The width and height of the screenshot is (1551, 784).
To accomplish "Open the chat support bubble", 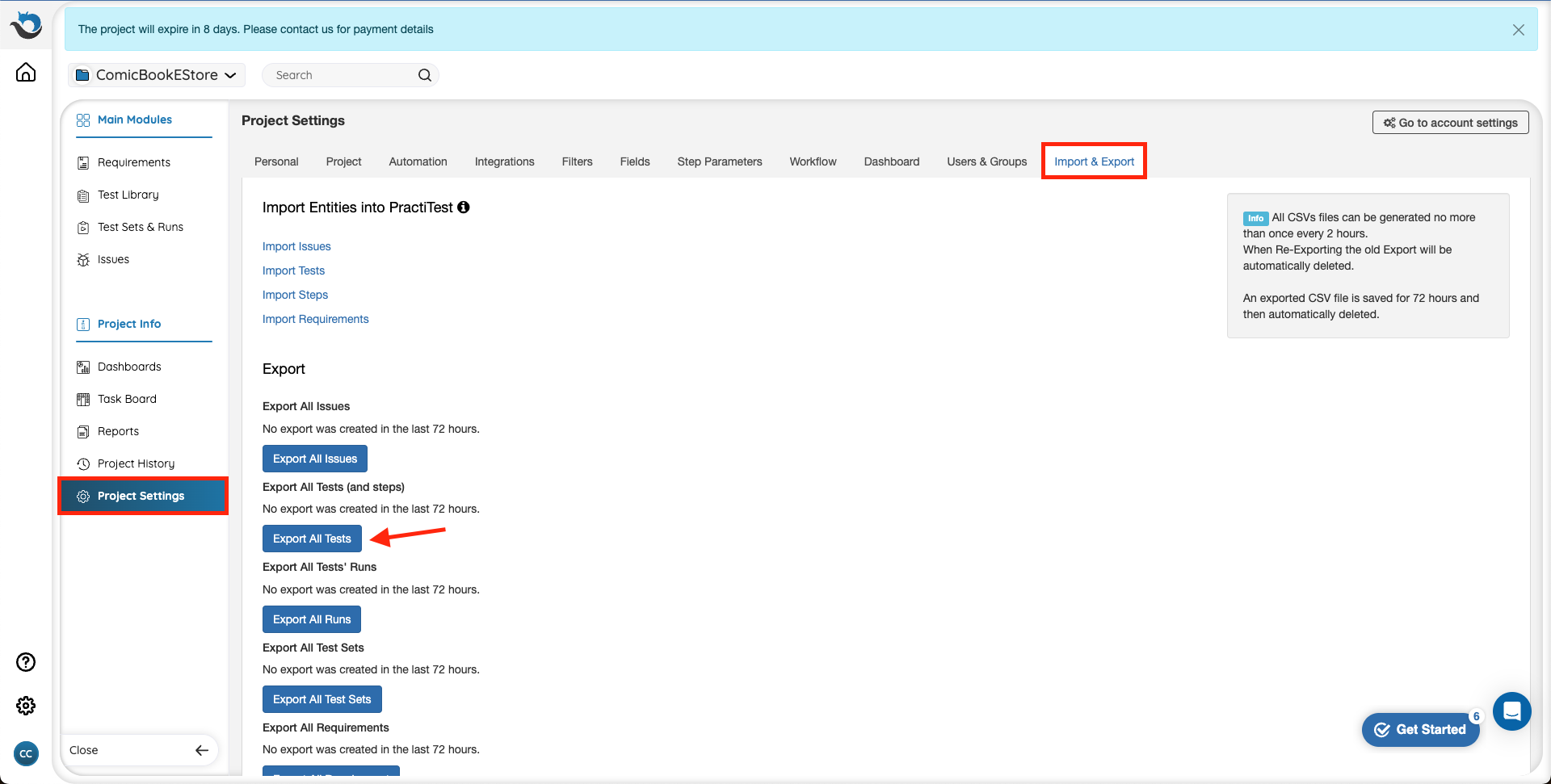I will (1512, 711).
